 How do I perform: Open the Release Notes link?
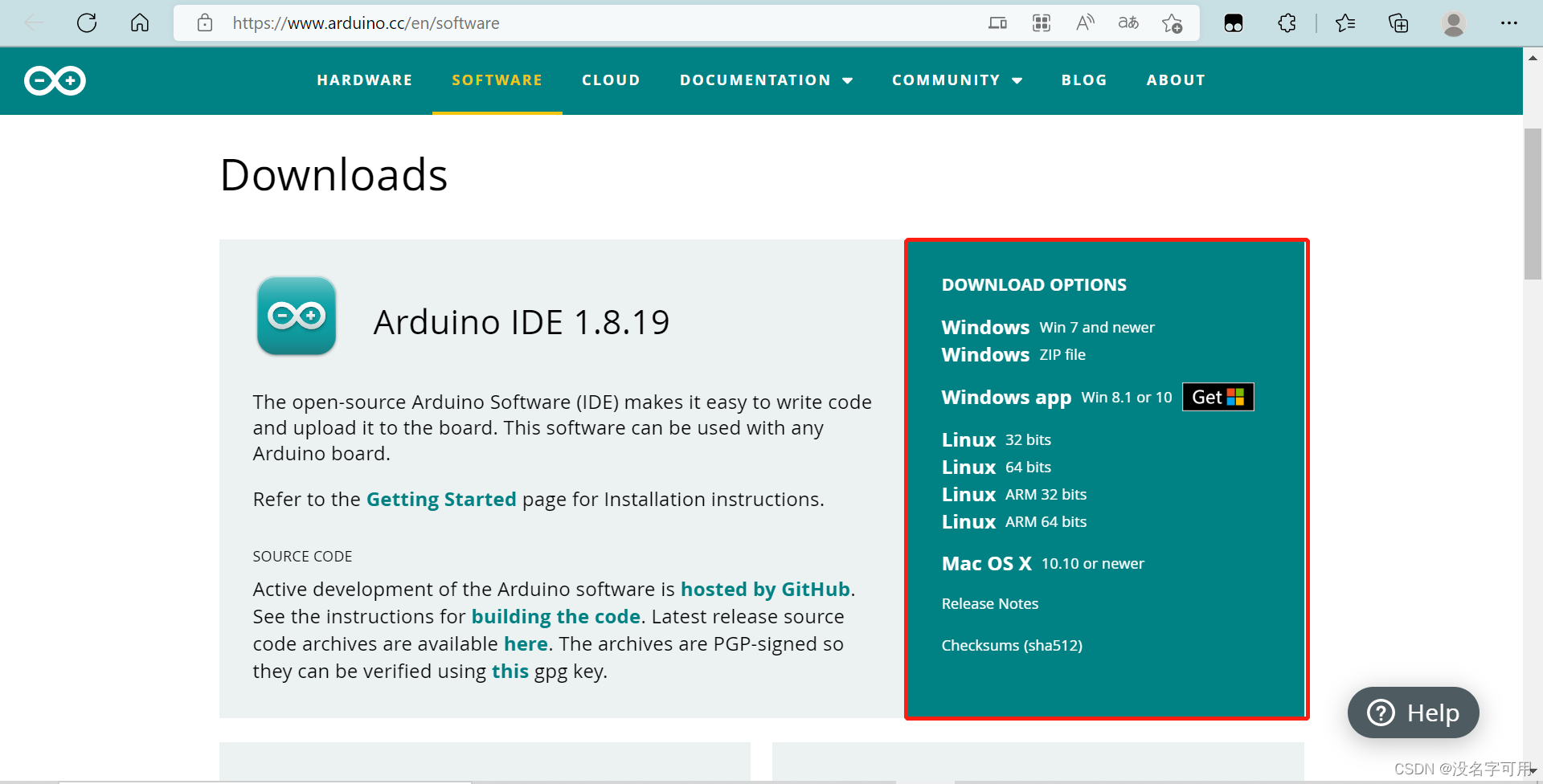pyautogui.click(x=990, y=603)
